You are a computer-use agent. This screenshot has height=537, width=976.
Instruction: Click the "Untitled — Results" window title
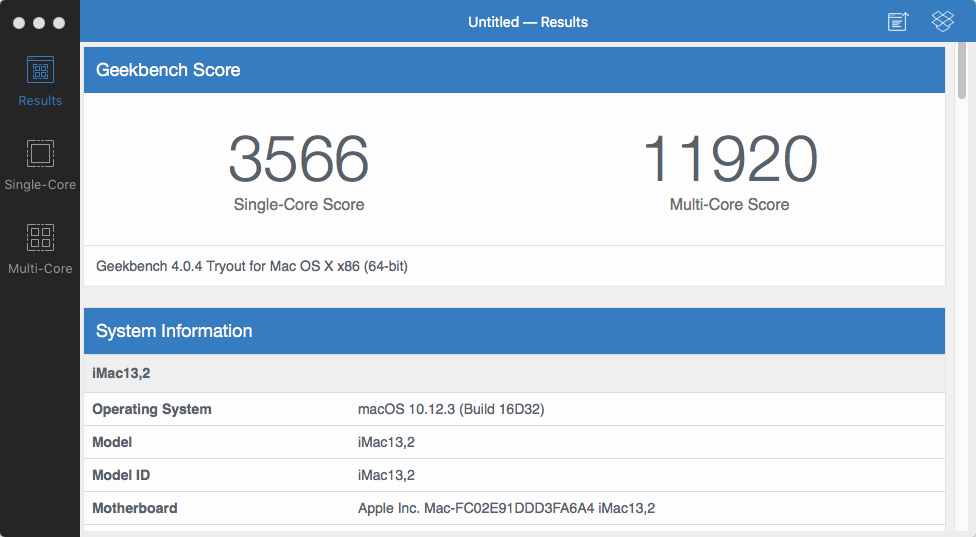pos(528,22)
